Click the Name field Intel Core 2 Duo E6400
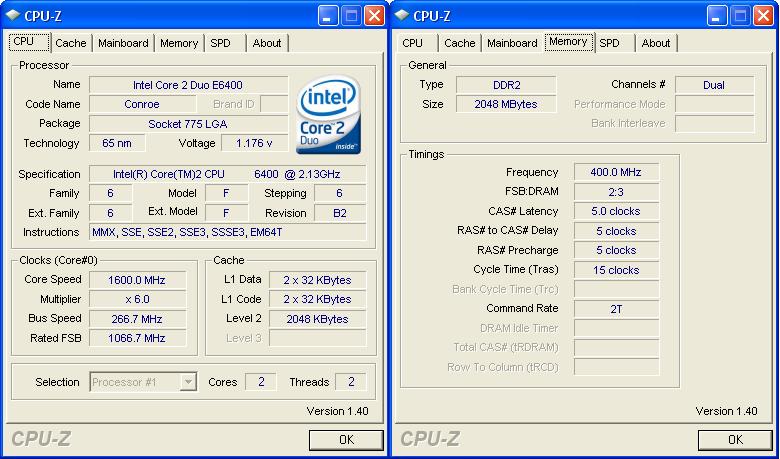 [x=189, y=85]
